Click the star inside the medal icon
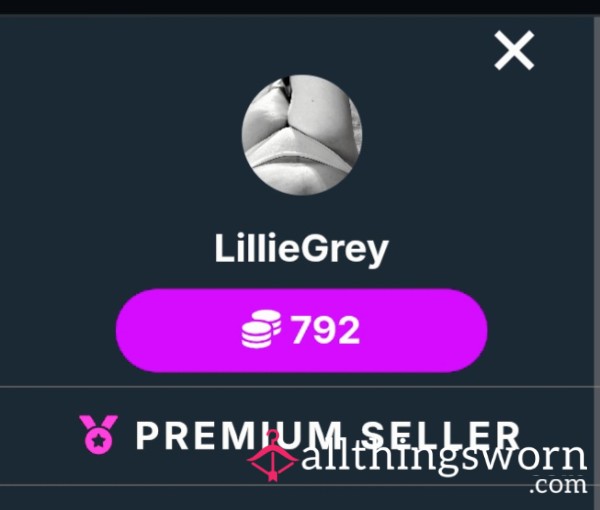 pyautogui.click(x=99, y=441)
